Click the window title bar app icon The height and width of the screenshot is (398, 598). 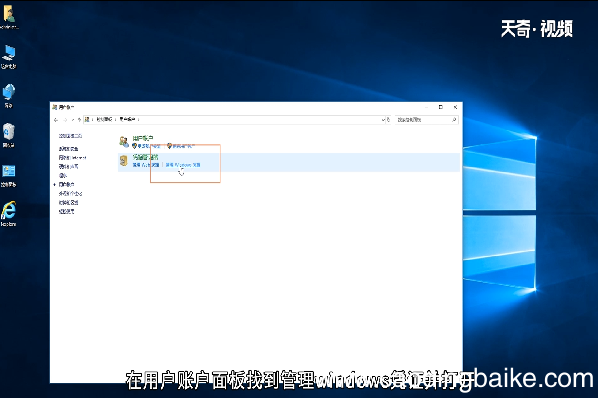click(x=55, y=107)
